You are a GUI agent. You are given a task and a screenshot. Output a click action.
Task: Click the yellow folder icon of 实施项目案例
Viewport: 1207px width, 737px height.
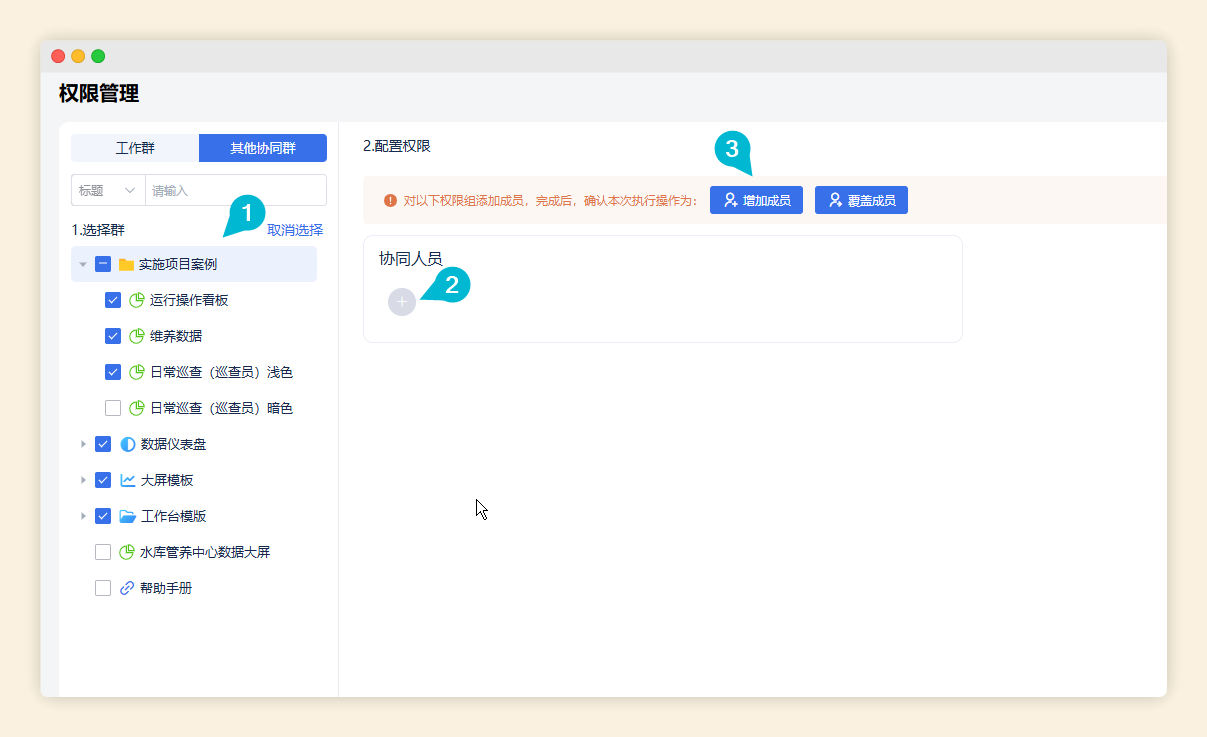[126, 265]
